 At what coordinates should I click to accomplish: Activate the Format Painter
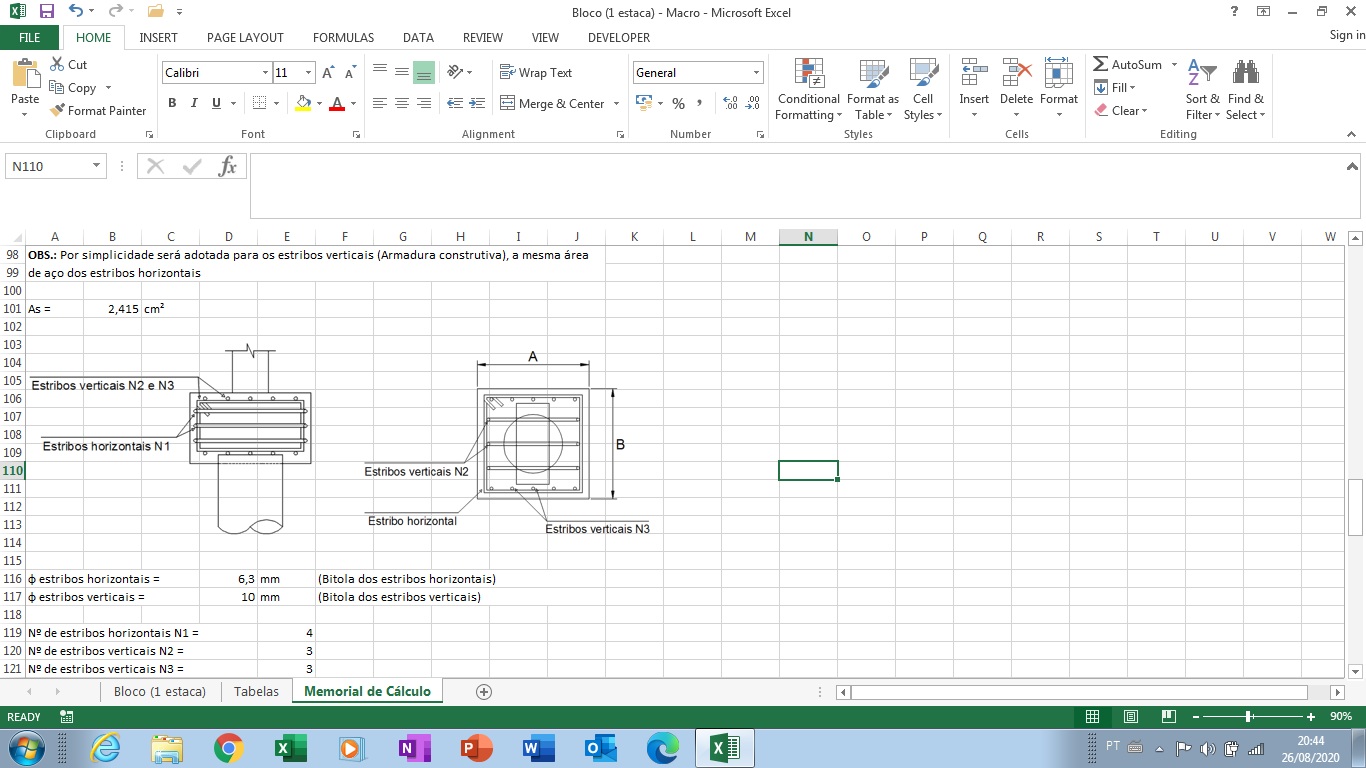[98, 110]
